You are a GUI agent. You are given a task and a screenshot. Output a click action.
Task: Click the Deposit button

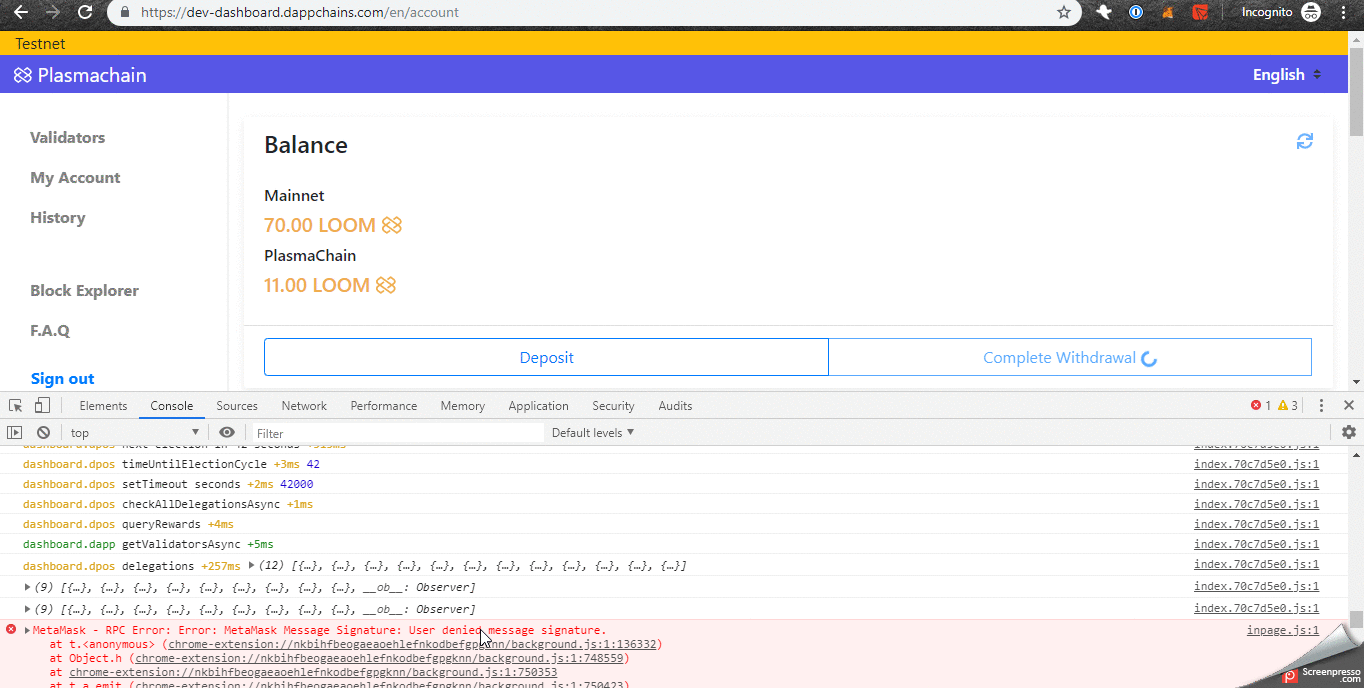546,357
